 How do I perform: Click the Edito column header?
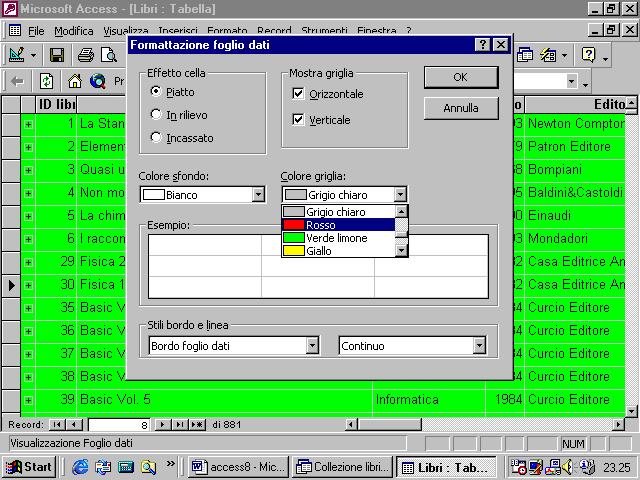(x=575, y=104)
